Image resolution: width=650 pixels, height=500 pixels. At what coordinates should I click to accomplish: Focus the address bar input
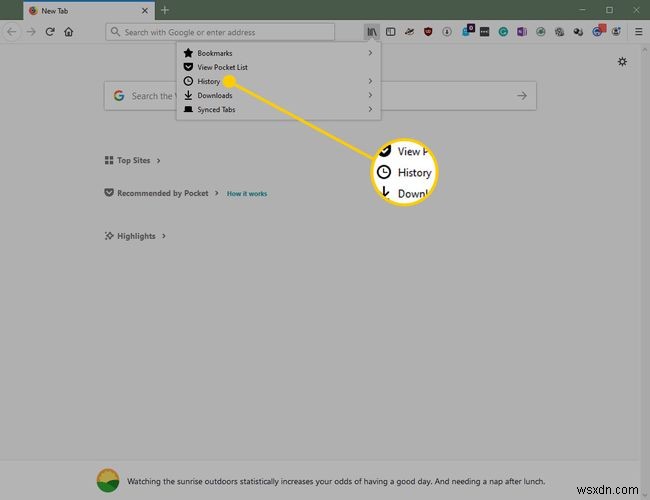point(220,32)
